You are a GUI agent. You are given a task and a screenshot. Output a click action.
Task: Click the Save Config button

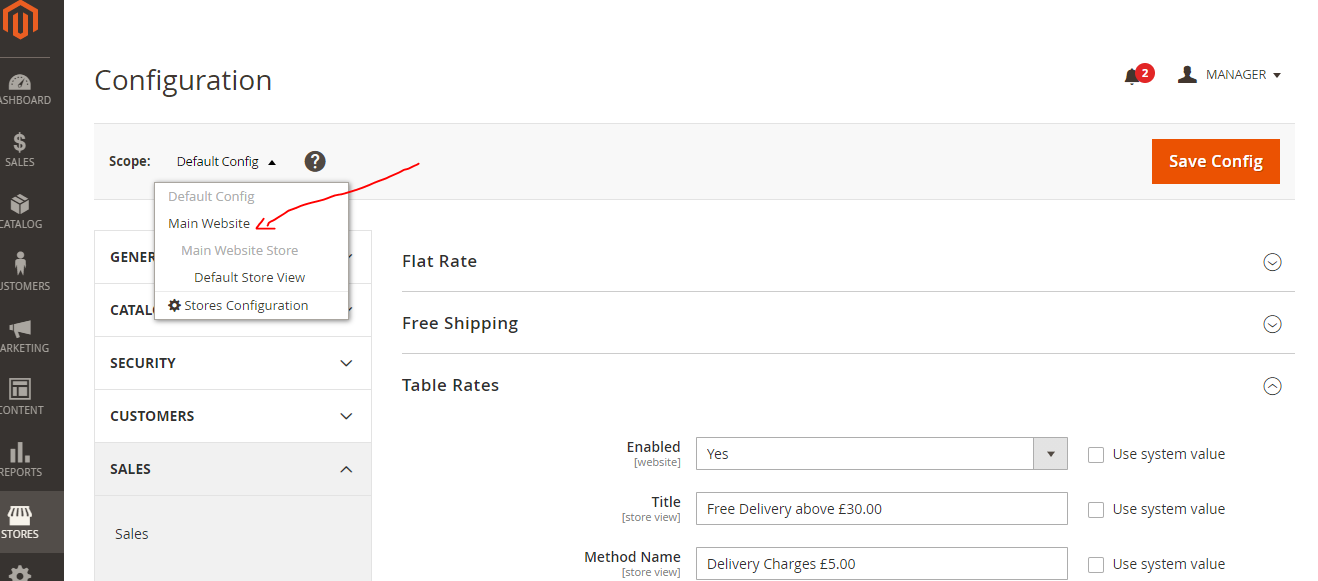(1215, 161)
